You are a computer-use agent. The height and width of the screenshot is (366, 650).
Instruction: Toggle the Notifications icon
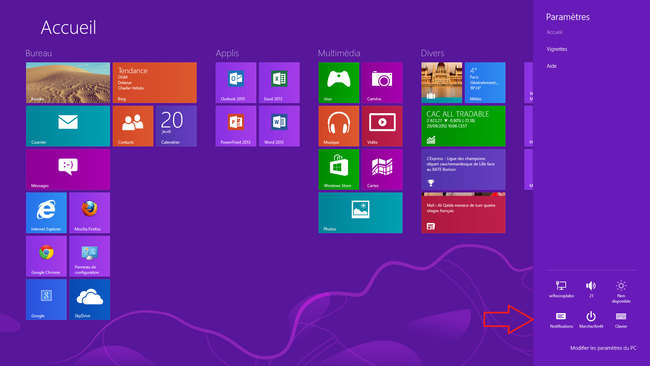561,320
